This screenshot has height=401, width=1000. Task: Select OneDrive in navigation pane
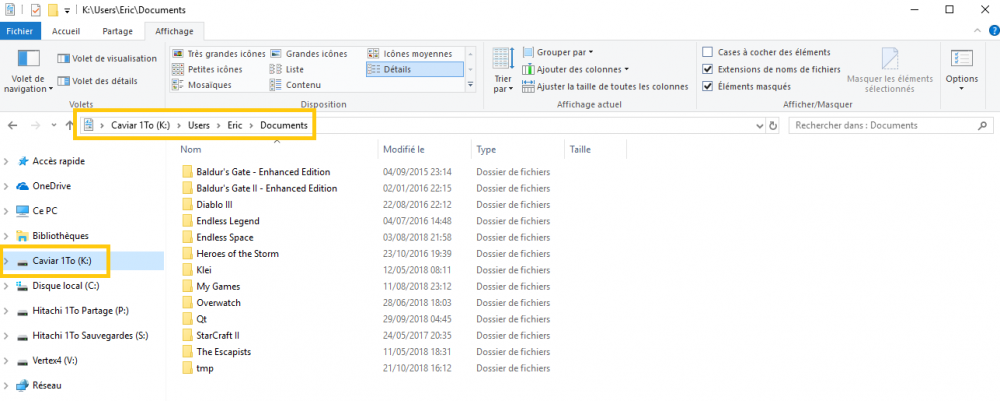click(51, 186)
